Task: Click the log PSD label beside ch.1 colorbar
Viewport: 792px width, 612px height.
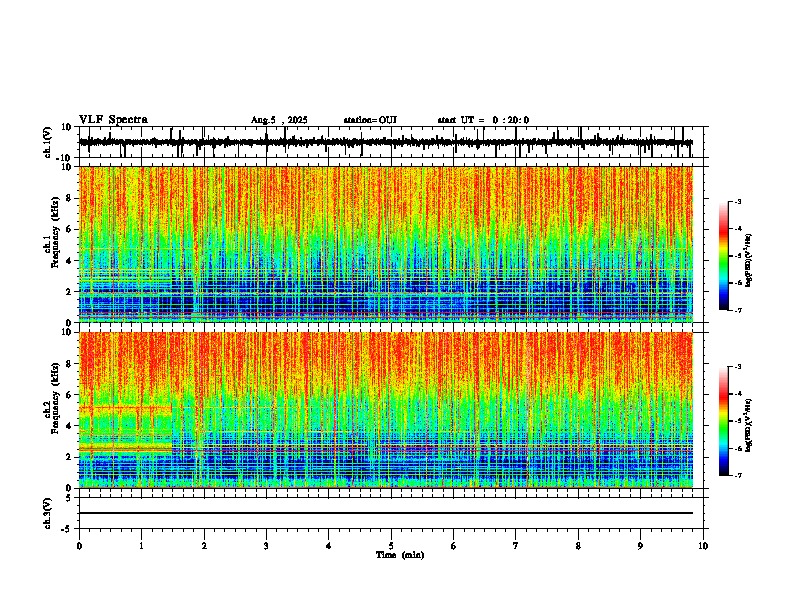Action: [x=748, y=261]
